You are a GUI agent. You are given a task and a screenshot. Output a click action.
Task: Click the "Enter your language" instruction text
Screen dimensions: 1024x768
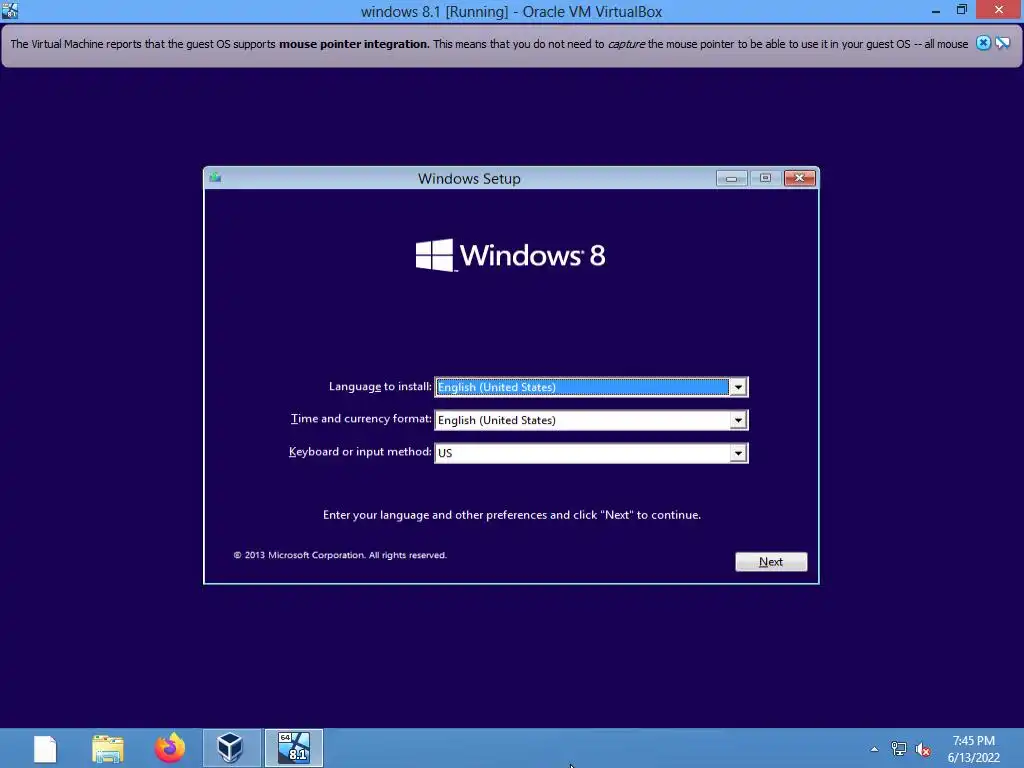[512, 515]
